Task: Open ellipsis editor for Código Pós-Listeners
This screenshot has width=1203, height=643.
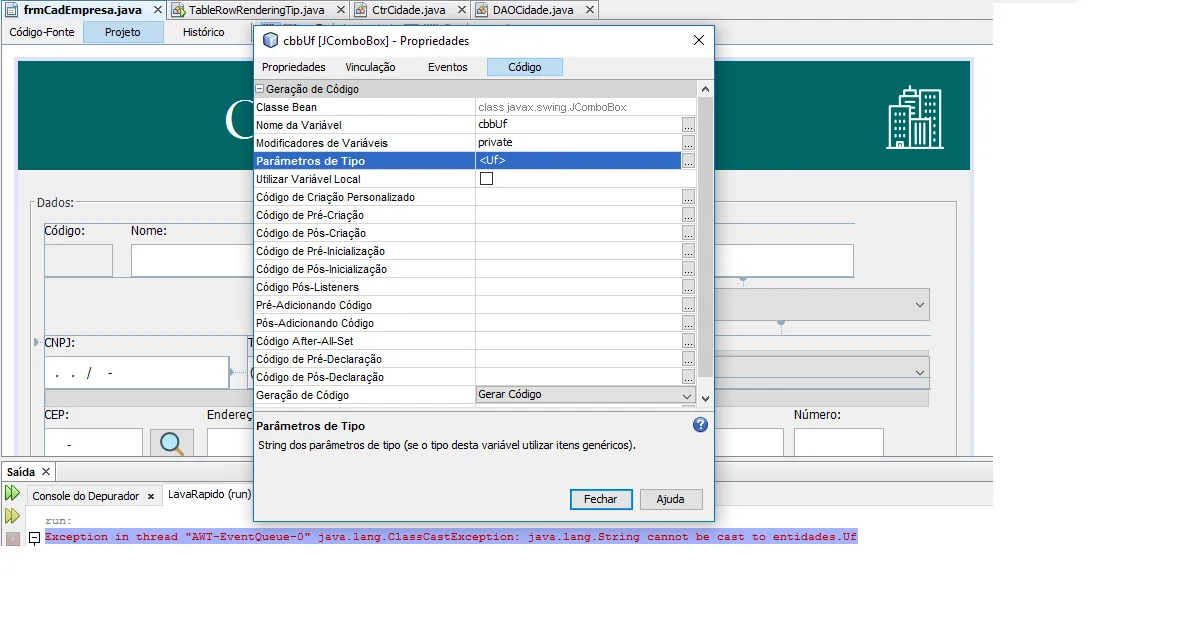Action: click(x=688, y=287)
